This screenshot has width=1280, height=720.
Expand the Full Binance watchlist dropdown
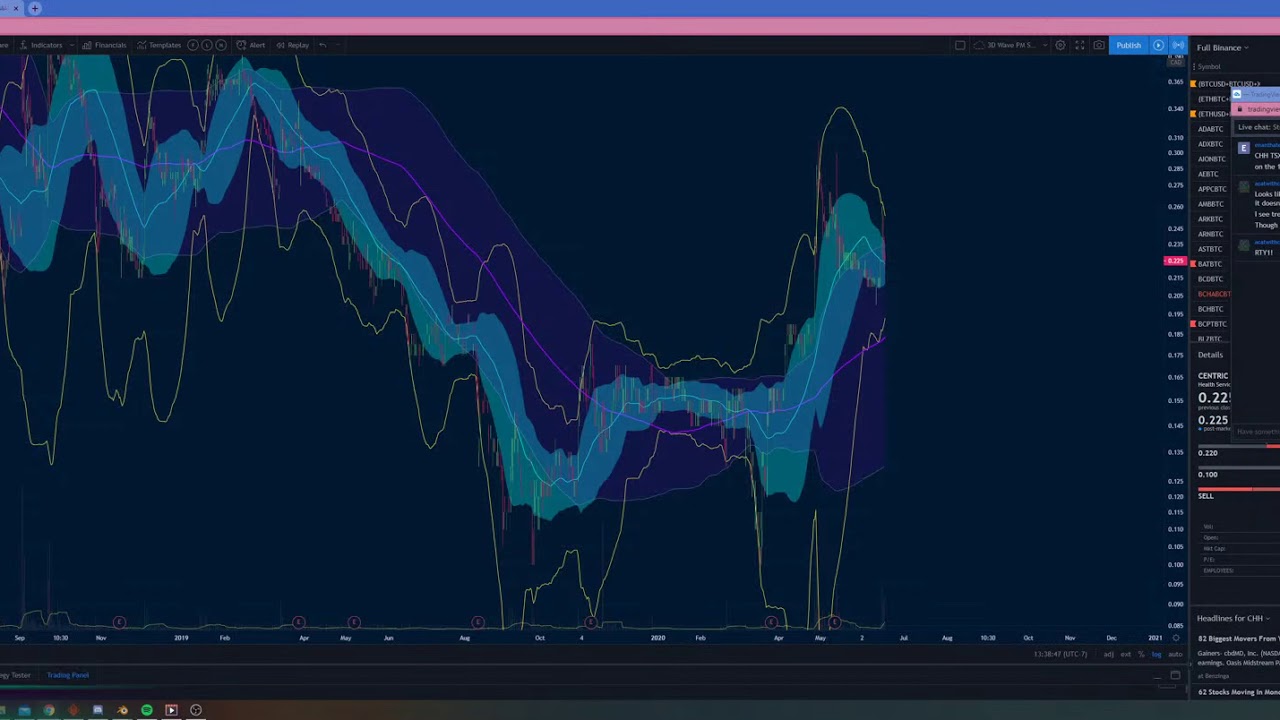pos(1222,47)
